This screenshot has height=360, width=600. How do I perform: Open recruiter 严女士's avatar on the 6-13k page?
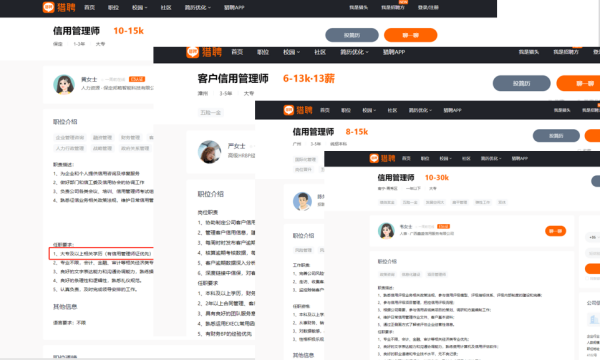(x=209, y=151)
